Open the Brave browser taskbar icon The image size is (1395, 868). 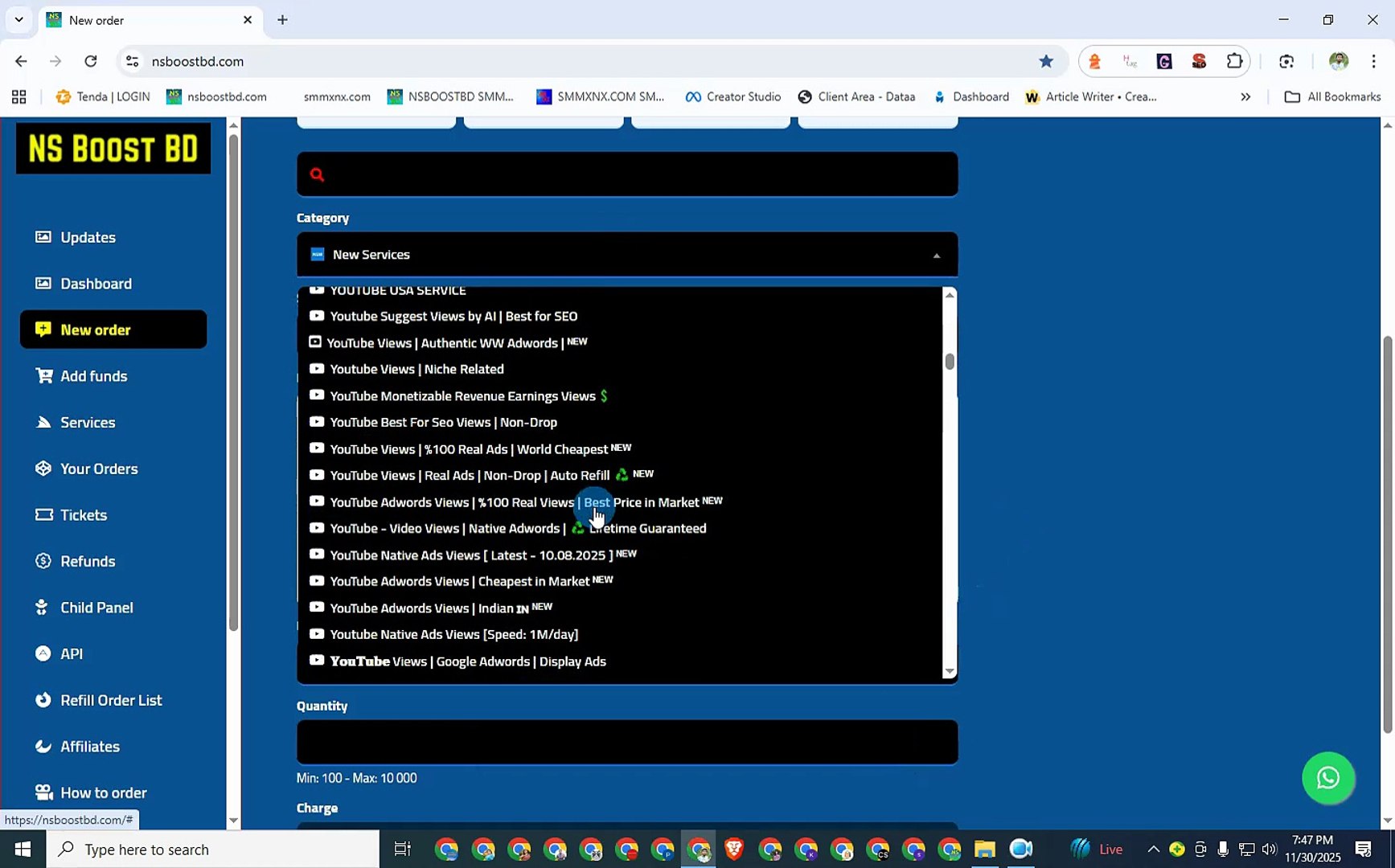pyautogui.click(x=733, y=849)
